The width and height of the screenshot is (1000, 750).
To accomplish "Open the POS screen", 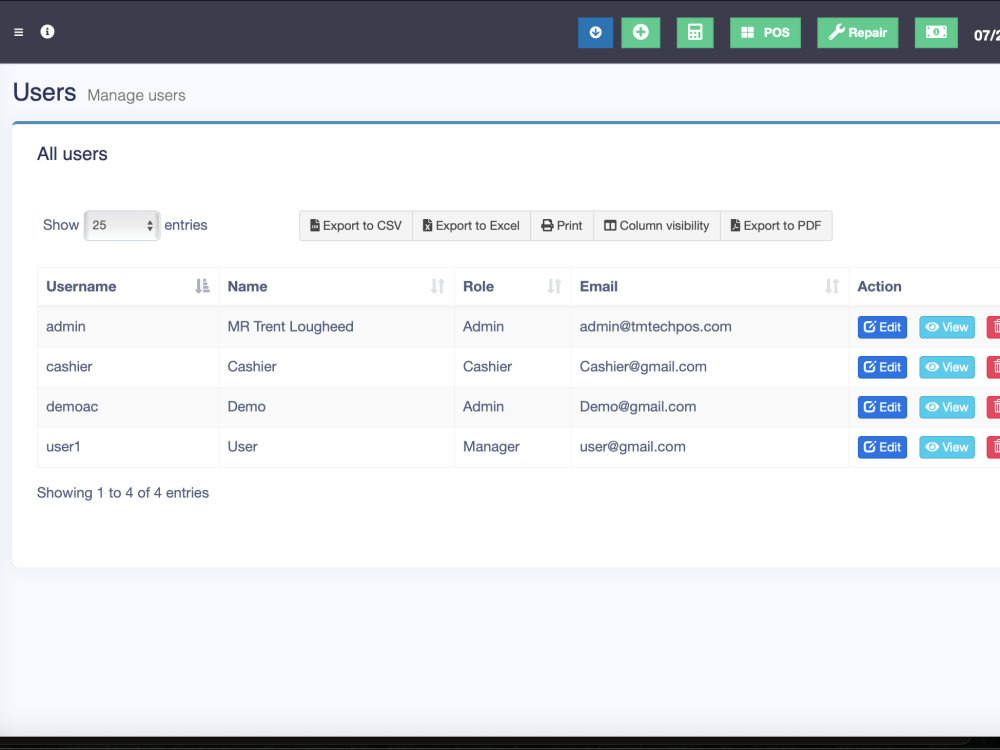I will pyautogui.click(x=765, y=33).
